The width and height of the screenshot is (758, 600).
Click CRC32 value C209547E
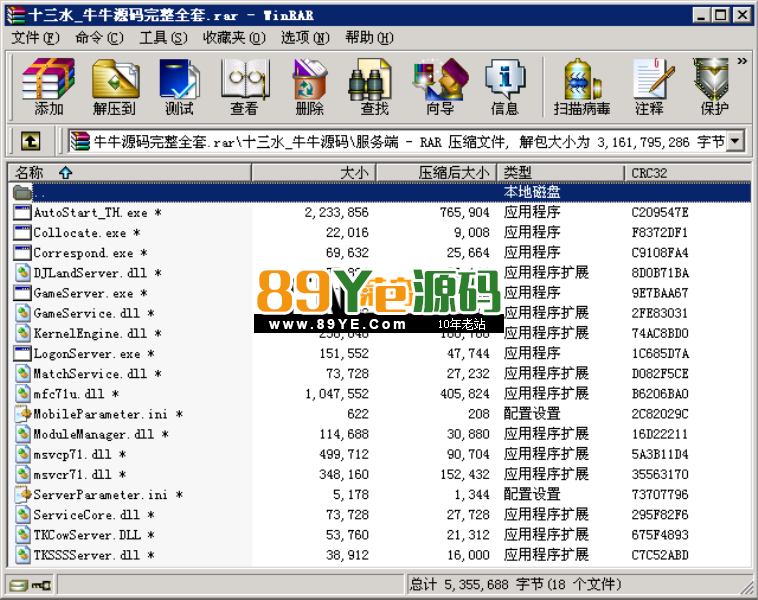(x=660, y=213)
